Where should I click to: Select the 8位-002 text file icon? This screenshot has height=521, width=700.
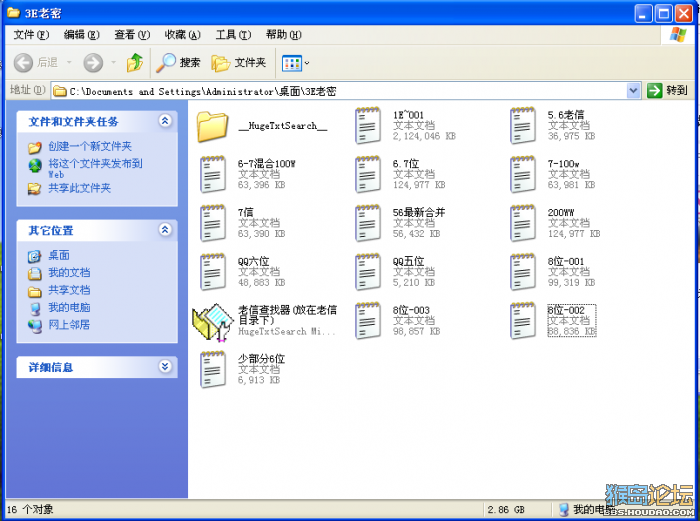click(x=523, y=320)
